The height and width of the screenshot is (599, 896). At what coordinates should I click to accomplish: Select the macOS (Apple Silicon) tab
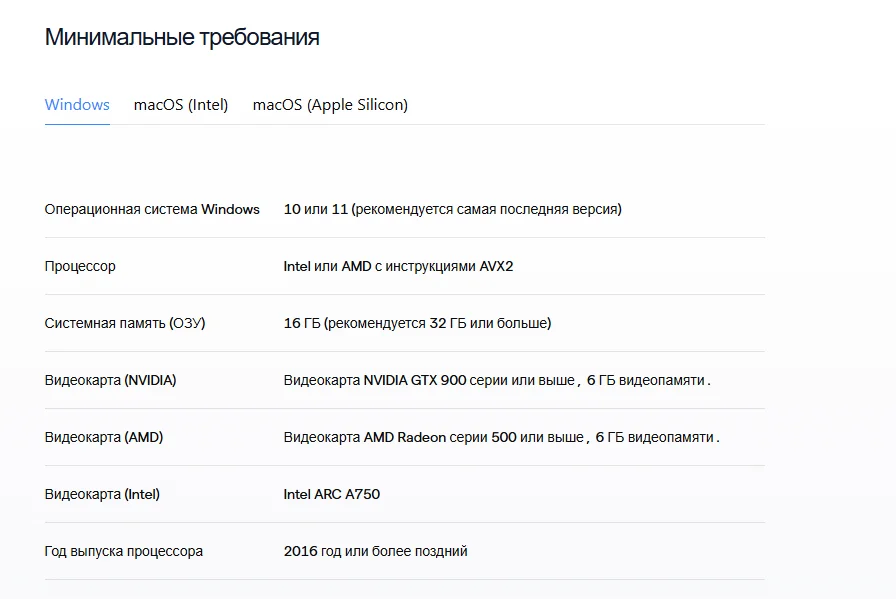pos(330,105)
